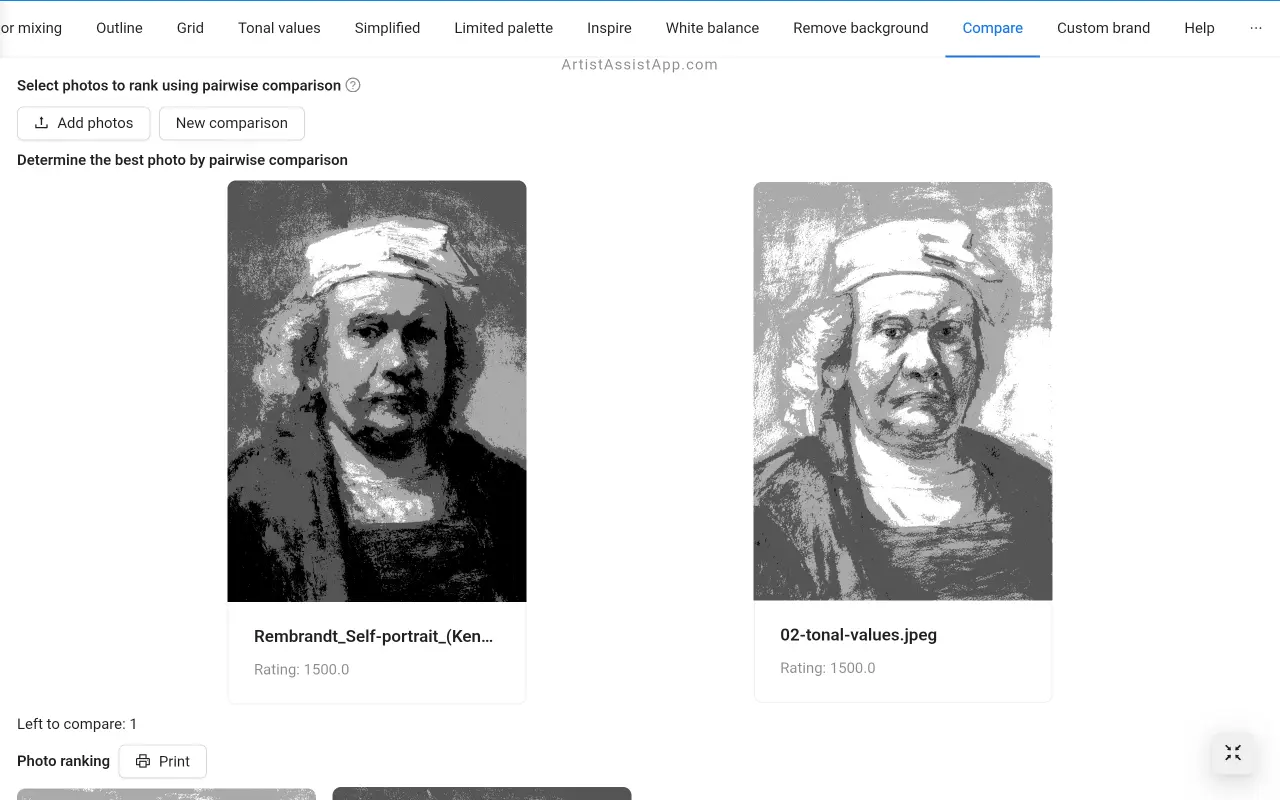Open the help tooltip icon beside pairwise comparison
Viewport: 1280px width, 800px height.
coord(353,85)
